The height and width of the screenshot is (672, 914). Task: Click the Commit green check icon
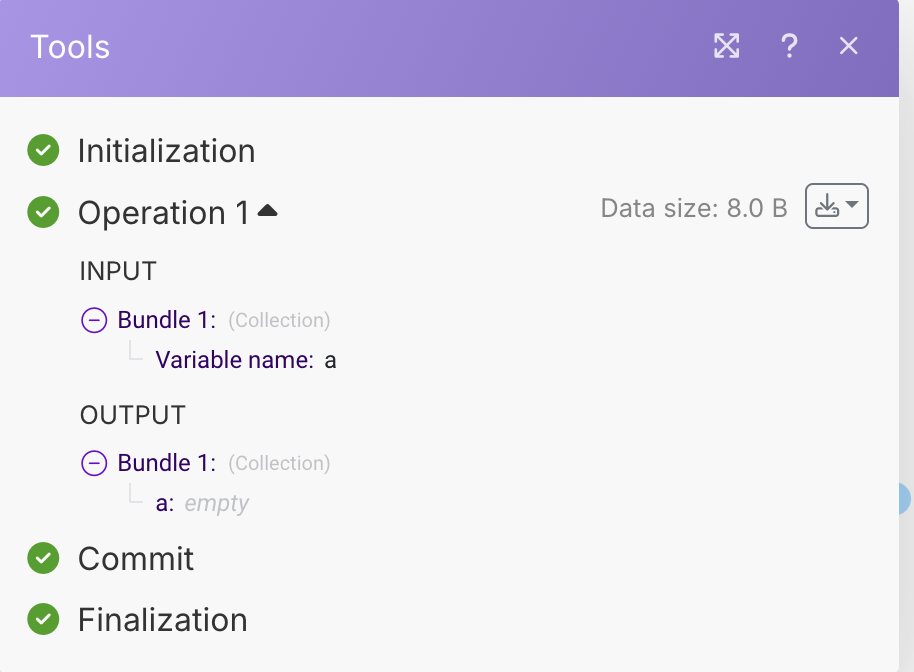click(x=43, y=558)
